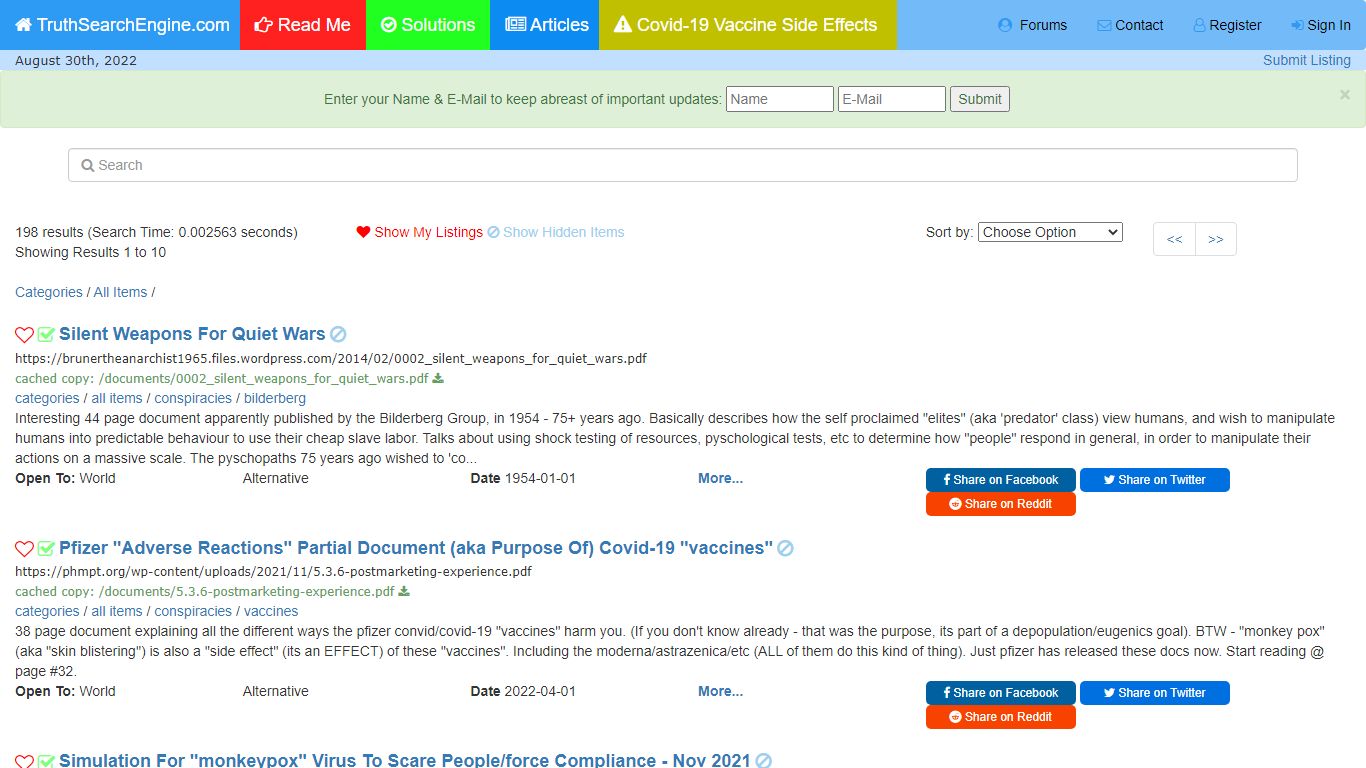Share Silent Weapons listing on Facebook
The image size is (1366, 768).
[x=1001, y=480]
